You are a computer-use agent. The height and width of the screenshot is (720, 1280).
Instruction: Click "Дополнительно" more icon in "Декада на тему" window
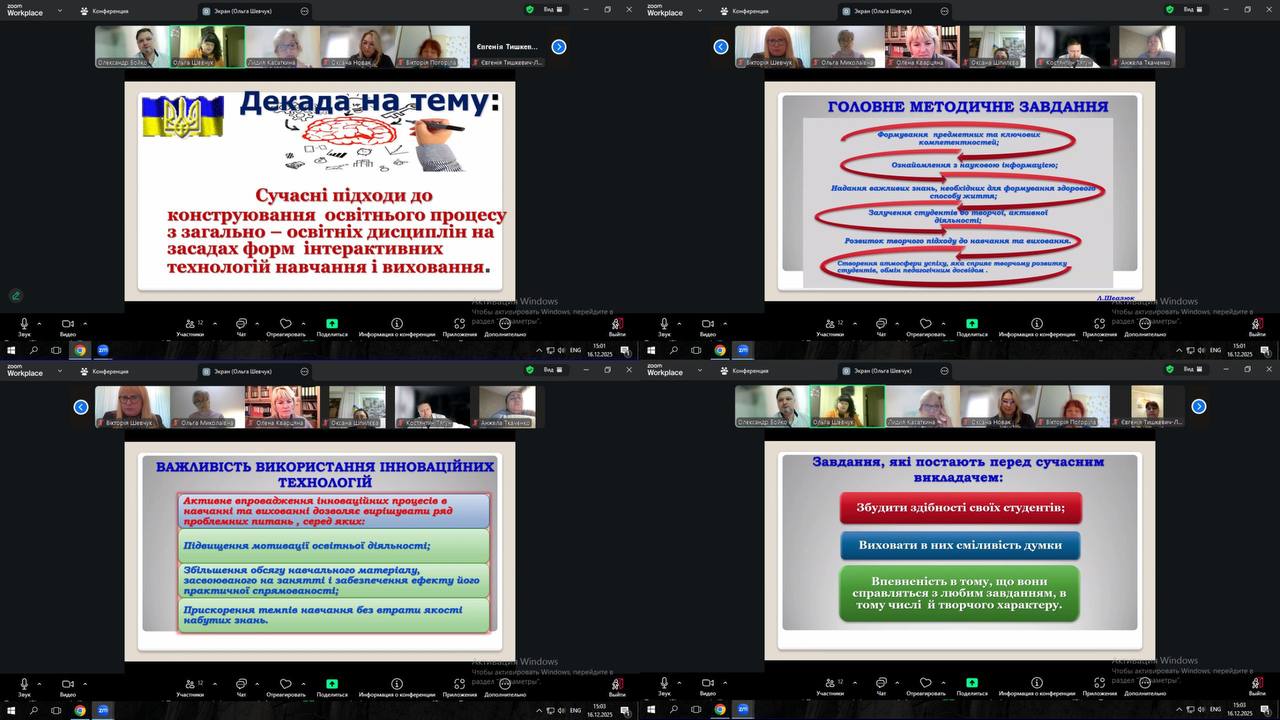pyautogui.click(x=505, y=324)
